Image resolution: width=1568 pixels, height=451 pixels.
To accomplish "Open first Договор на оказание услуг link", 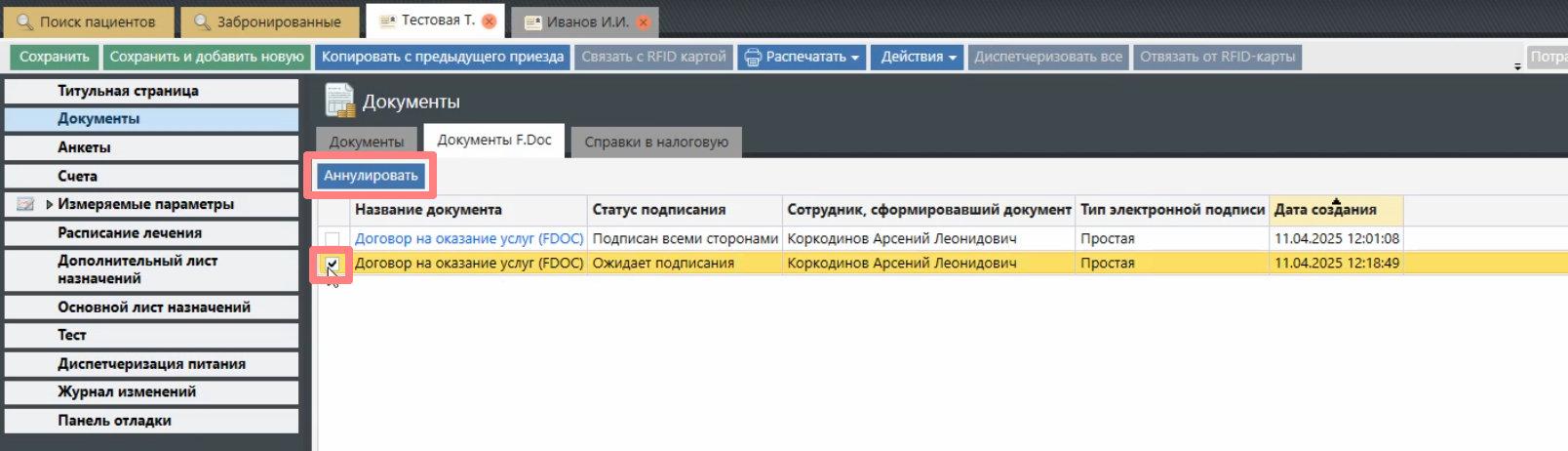I will click(x=468, y=238).
